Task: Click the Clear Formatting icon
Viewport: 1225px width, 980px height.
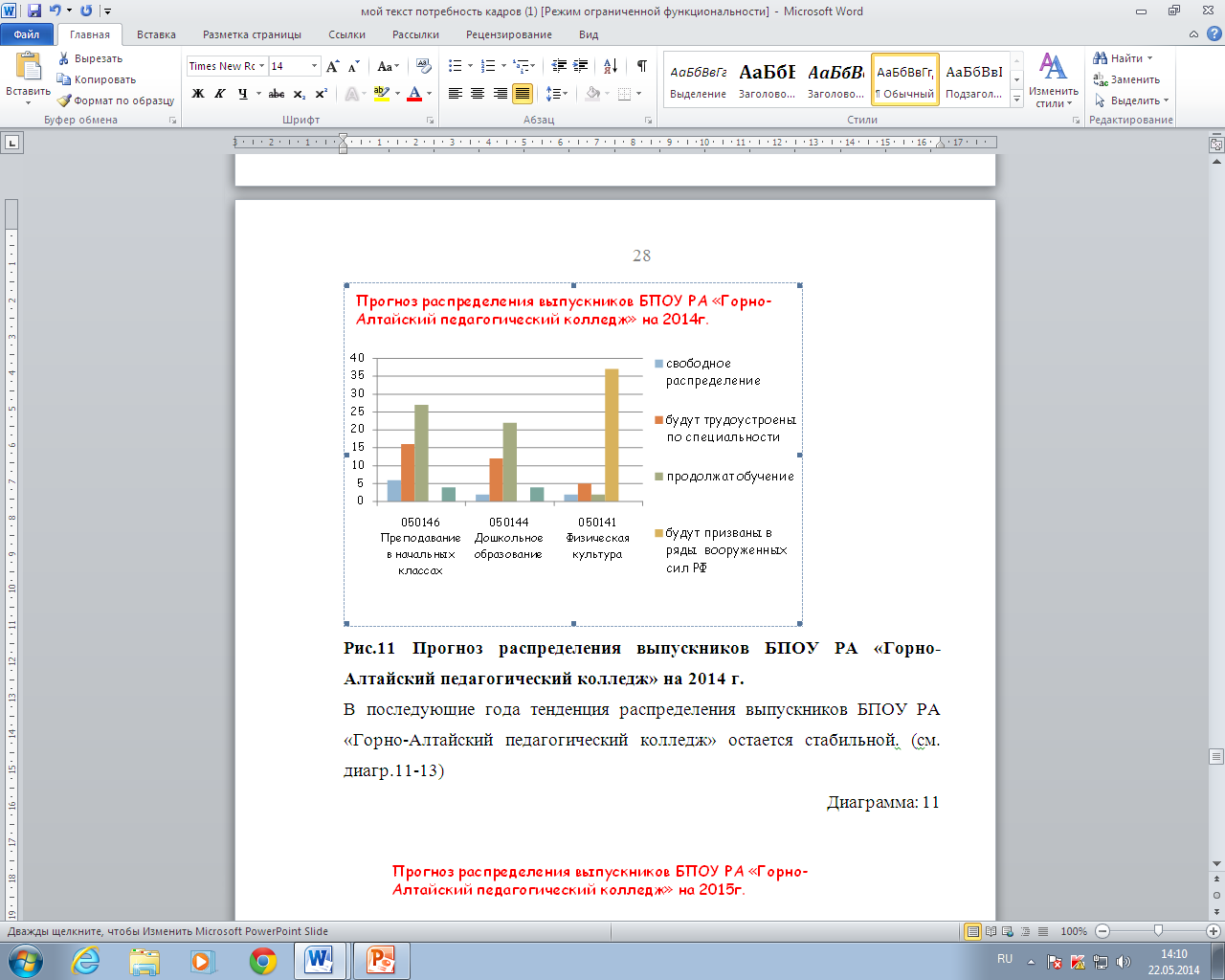Action: (424, 66)
